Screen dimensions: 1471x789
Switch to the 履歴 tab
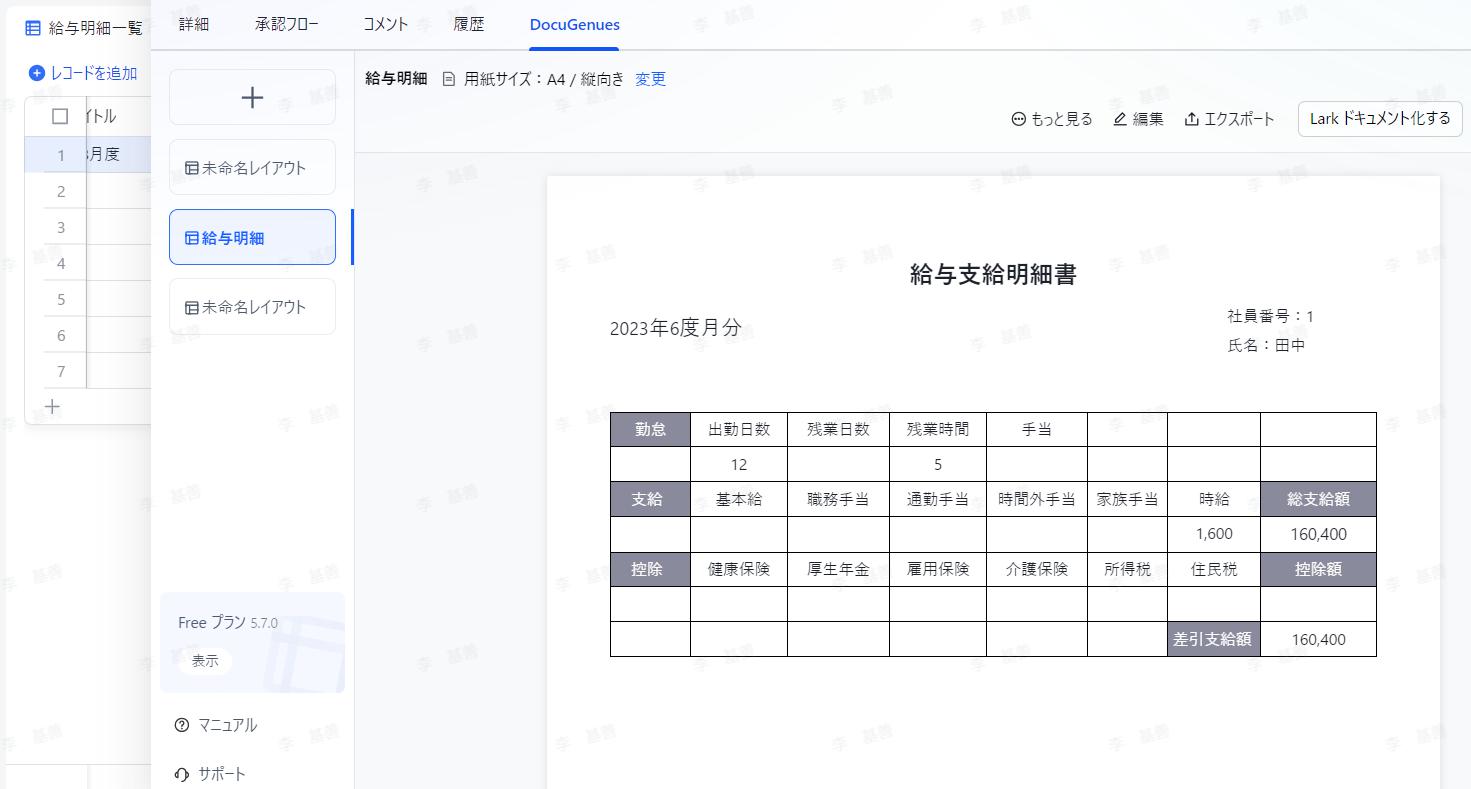coord(469,24)
